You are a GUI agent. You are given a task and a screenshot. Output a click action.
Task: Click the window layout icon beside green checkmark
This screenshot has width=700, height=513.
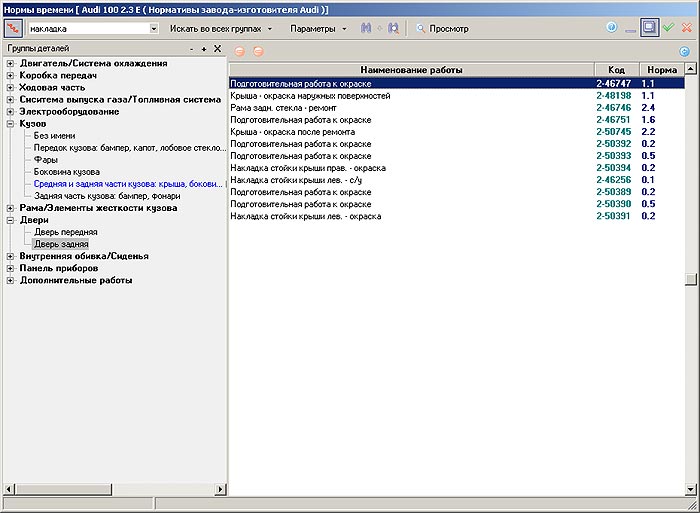tap(649, 28)
